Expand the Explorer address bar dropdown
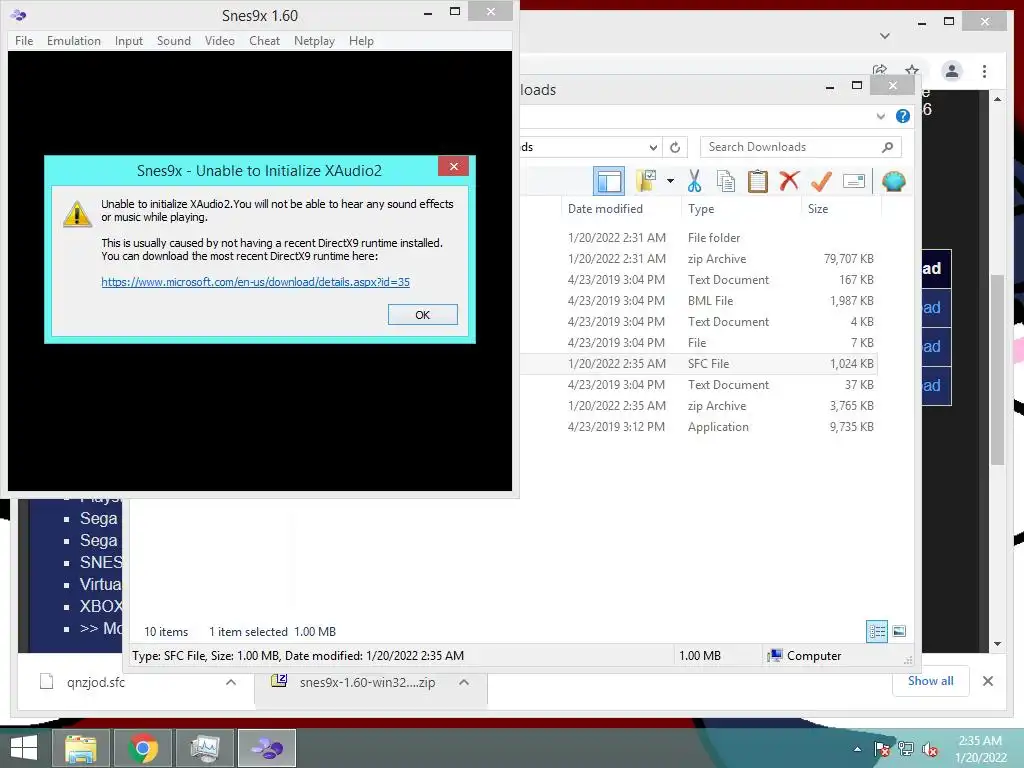Viewport: 1024px width, 768px height. 653,147
